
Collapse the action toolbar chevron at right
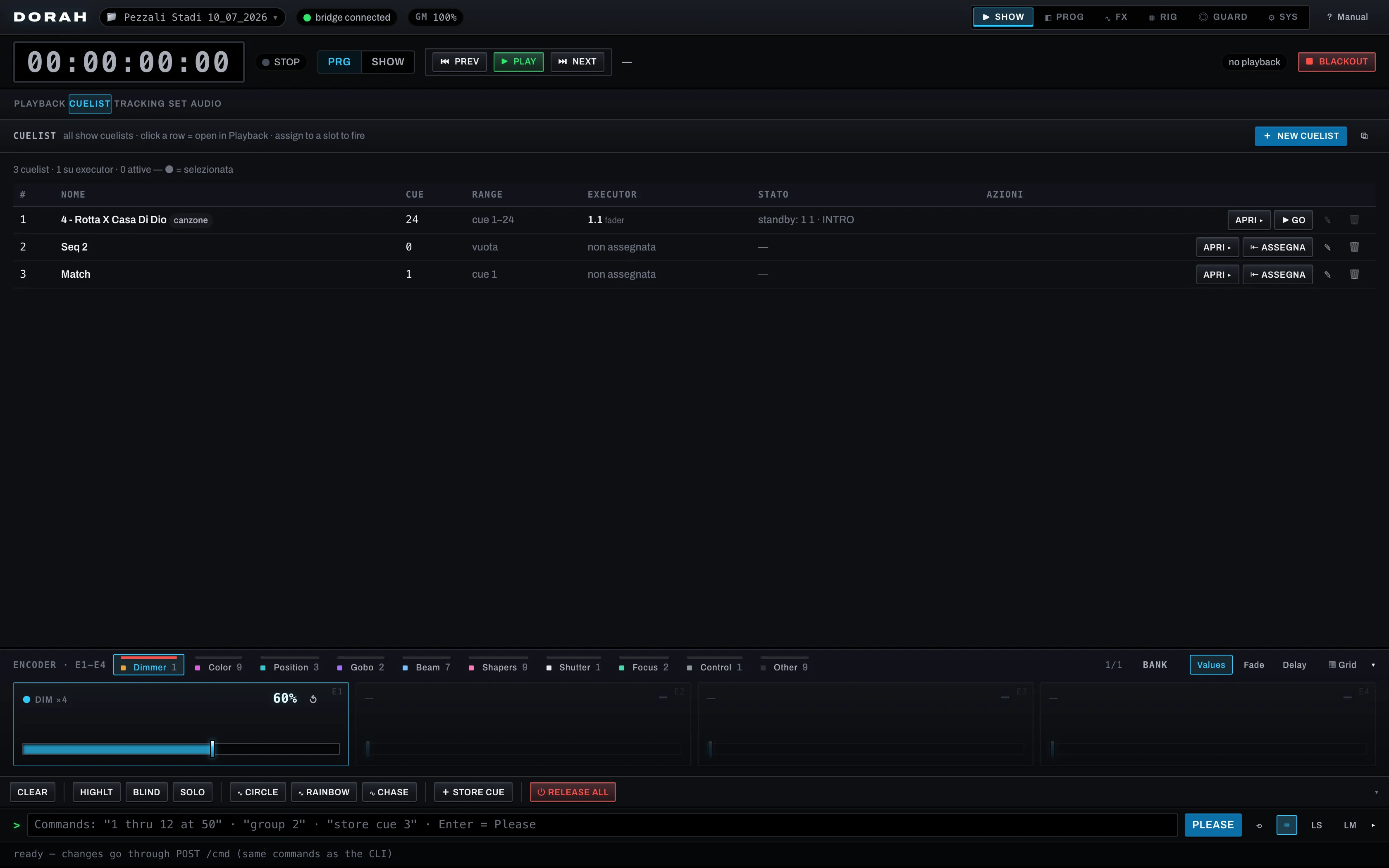pyautogui.click(x=1376, y=792)
